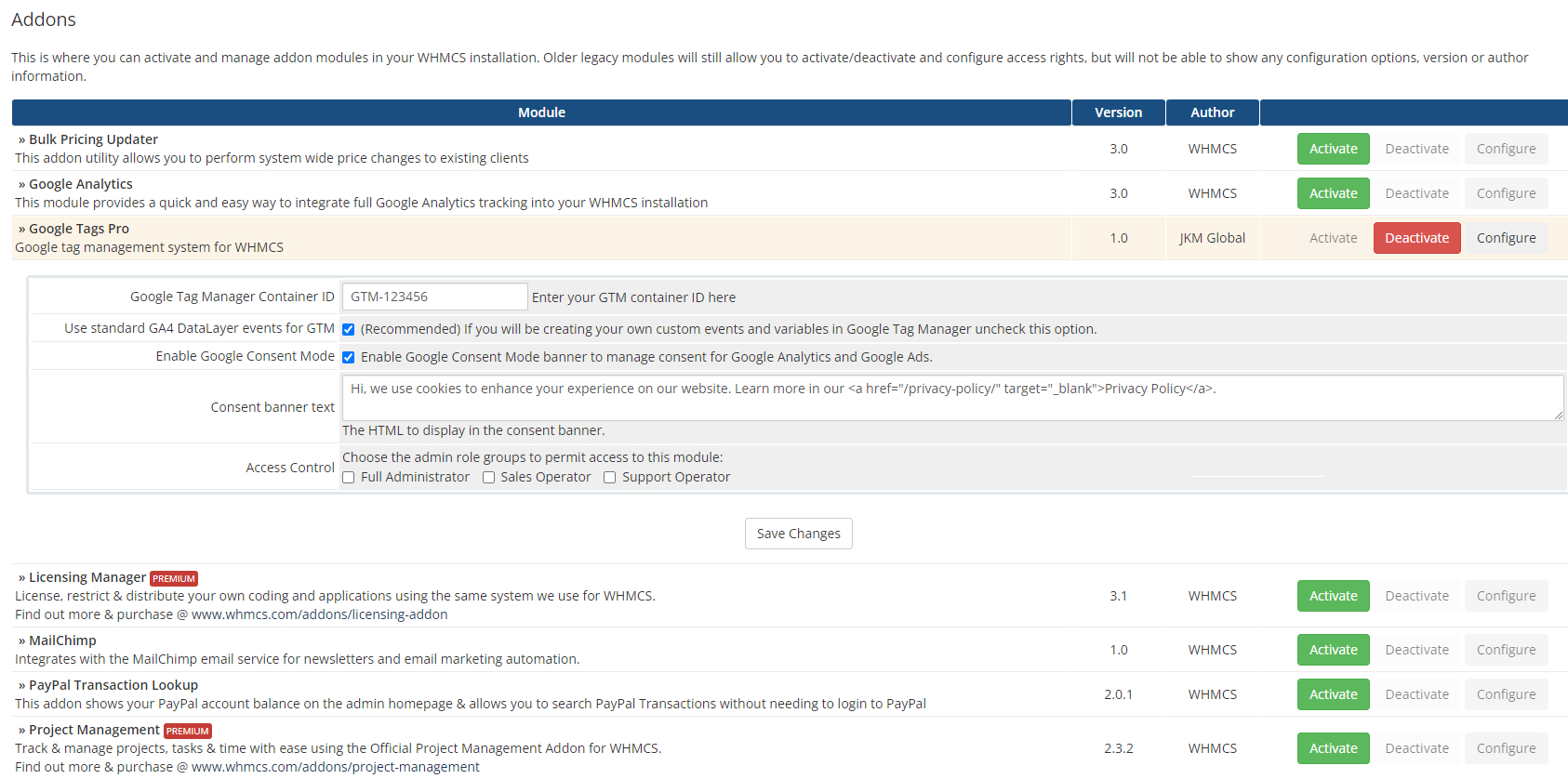Enable Sales Operator access checkbox
Viewport: 1568px width, 779px height.
click(488, 478)
